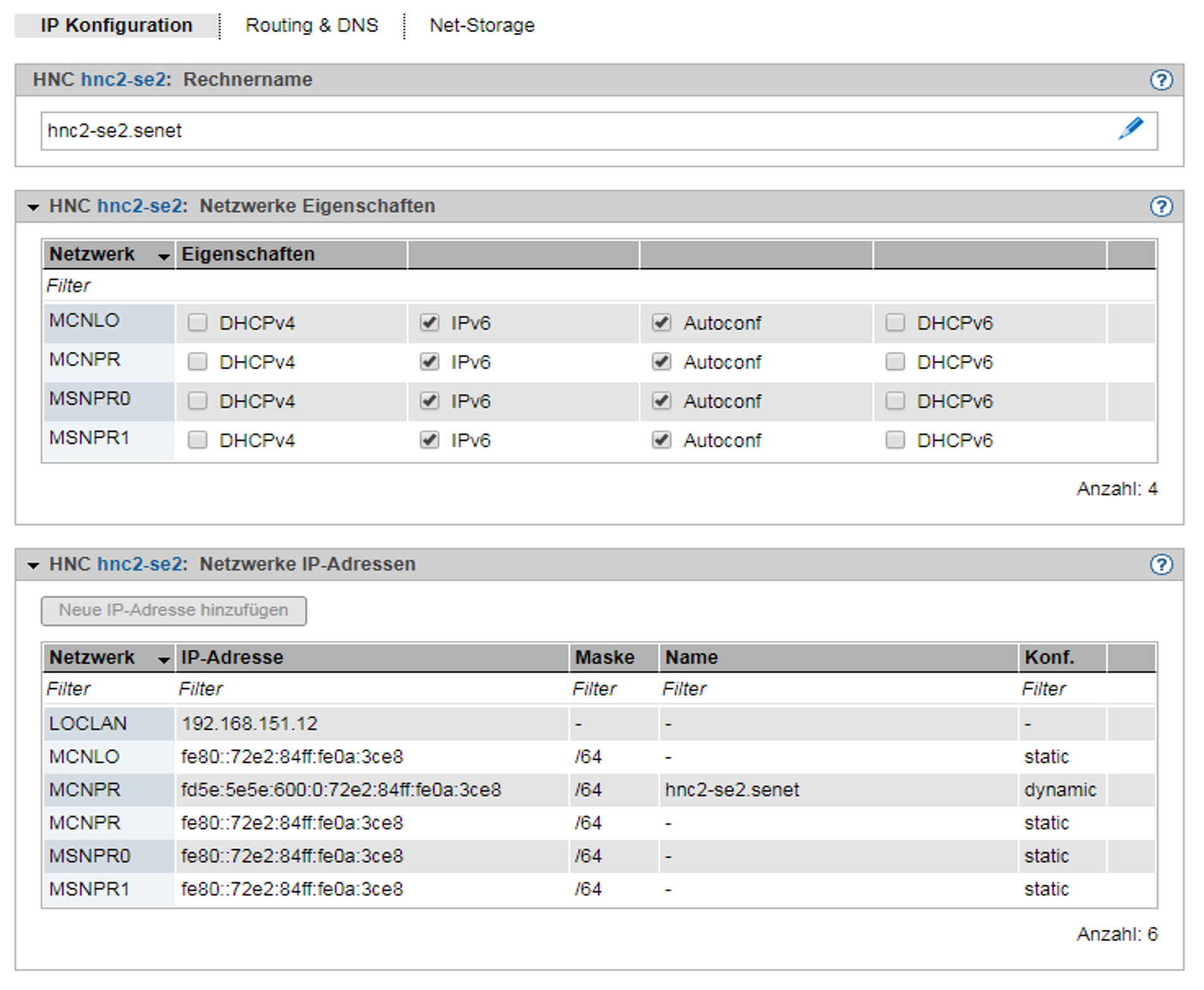Switch to the IP Konfiguration tab
Viewport: 1204px width, 990px height.
(x=116, y=25)
